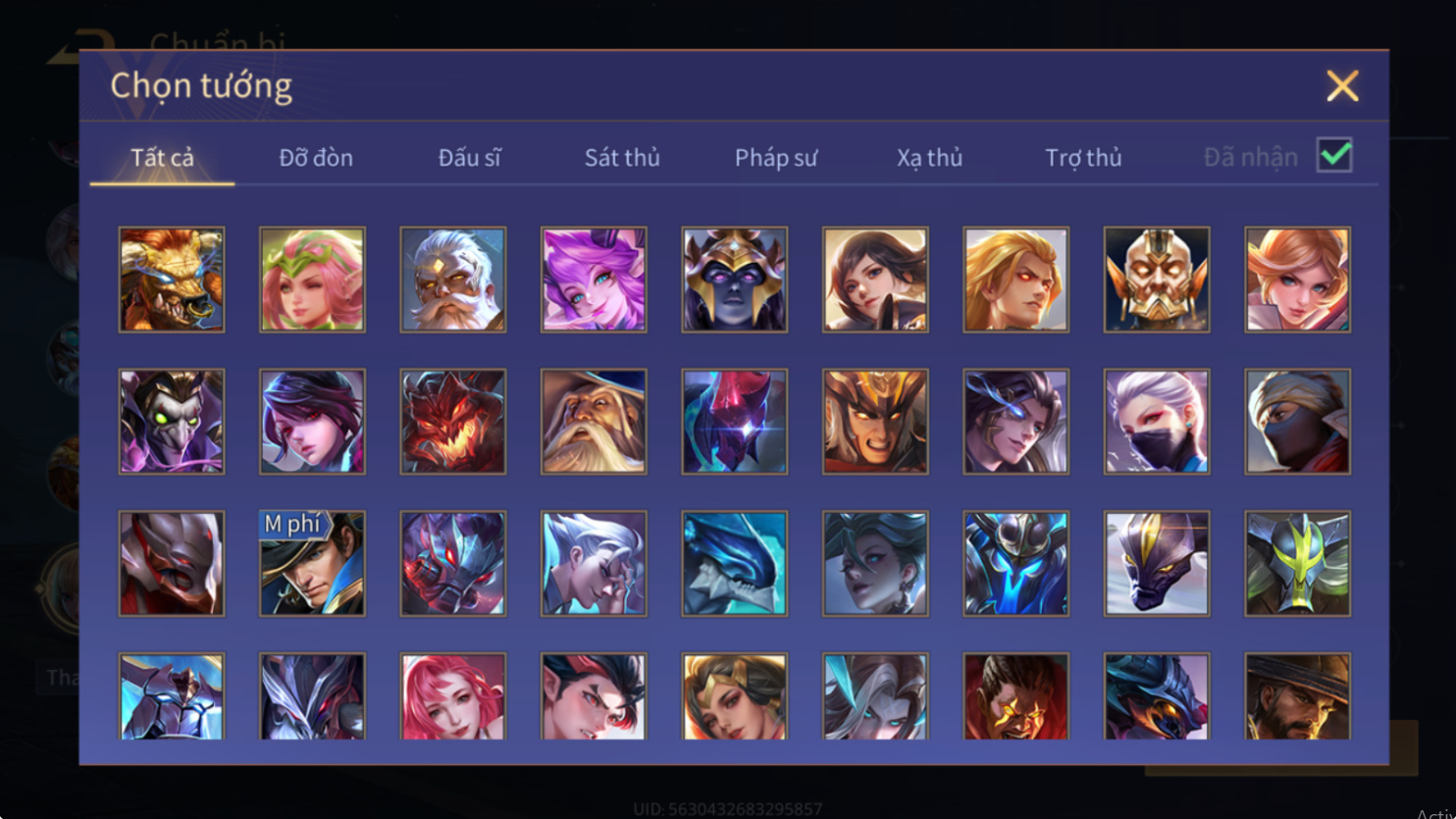Go to the Đấu sĩ tab
Screen dimensions: 1456x819
pos(469,157)
